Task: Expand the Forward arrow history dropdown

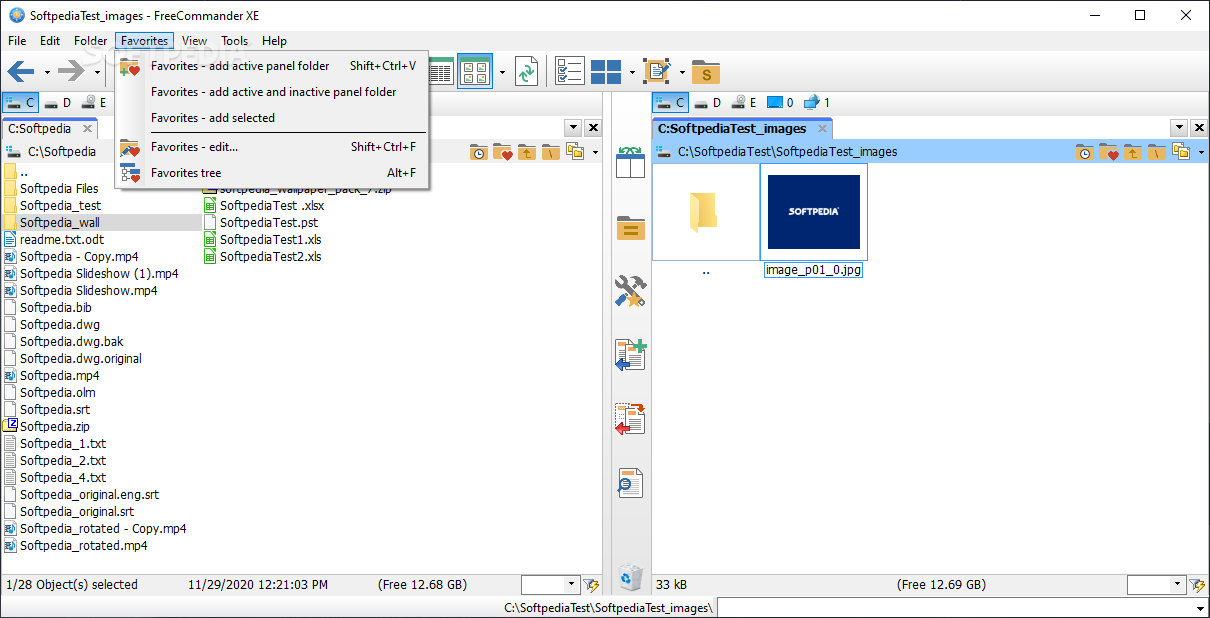Action: coord(97,72)
